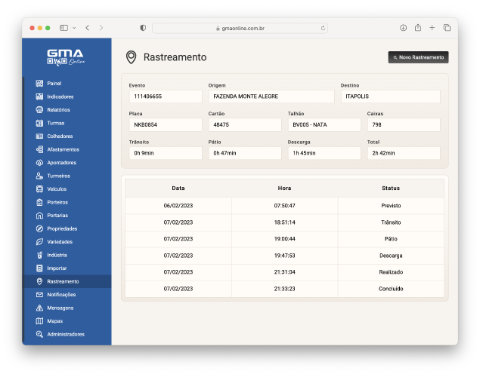Image resolution: width=480 pixels, height=377 pixels.
Task: Open the Mapas map icon
Action: pos(39,321)
